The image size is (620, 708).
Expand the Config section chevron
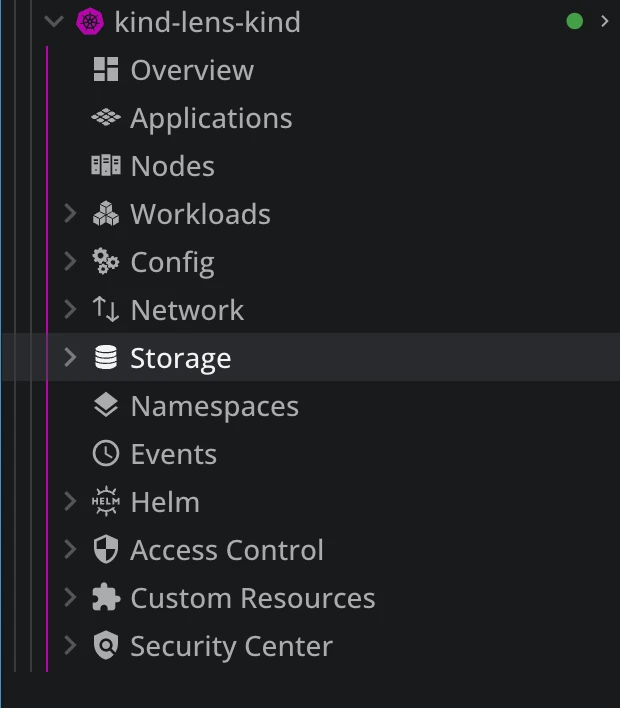70,261
